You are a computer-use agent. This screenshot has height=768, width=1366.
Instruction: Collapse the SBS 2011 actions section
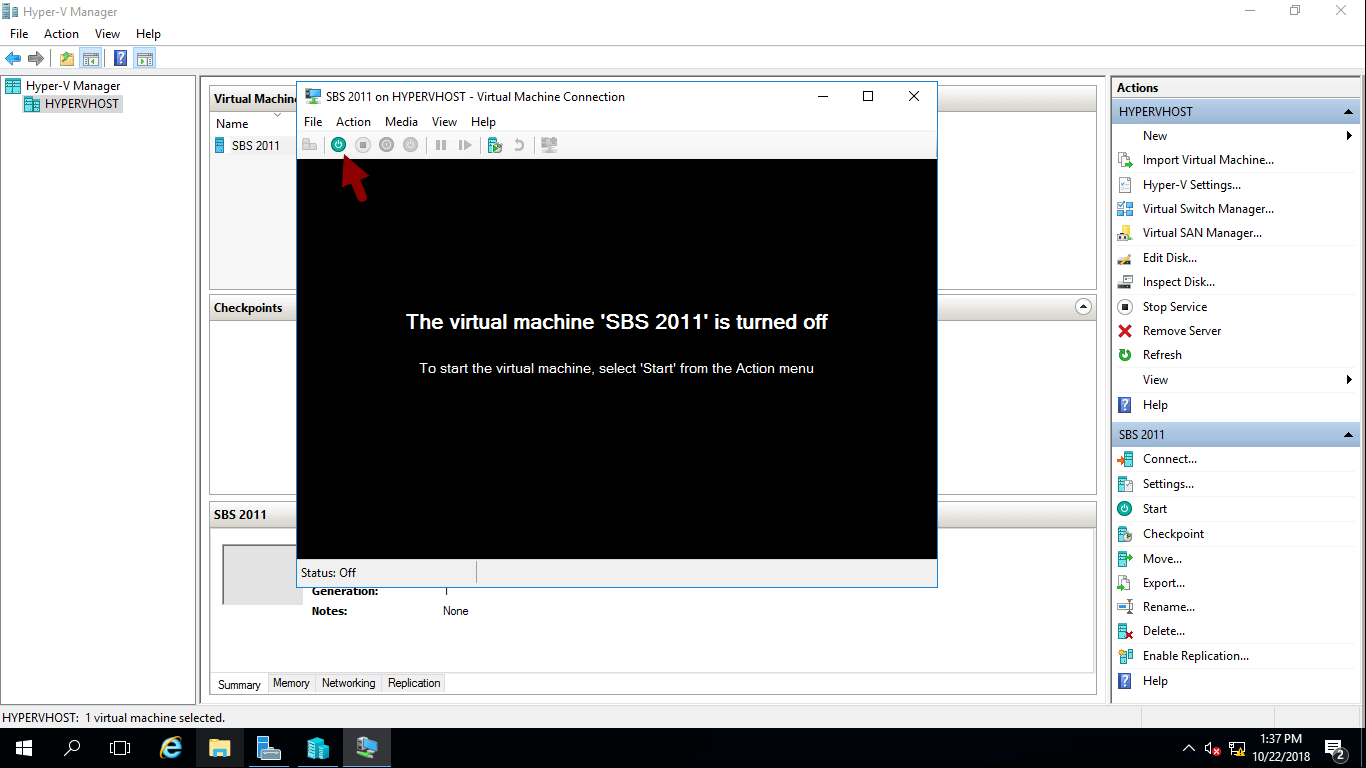pos(1348,435)
